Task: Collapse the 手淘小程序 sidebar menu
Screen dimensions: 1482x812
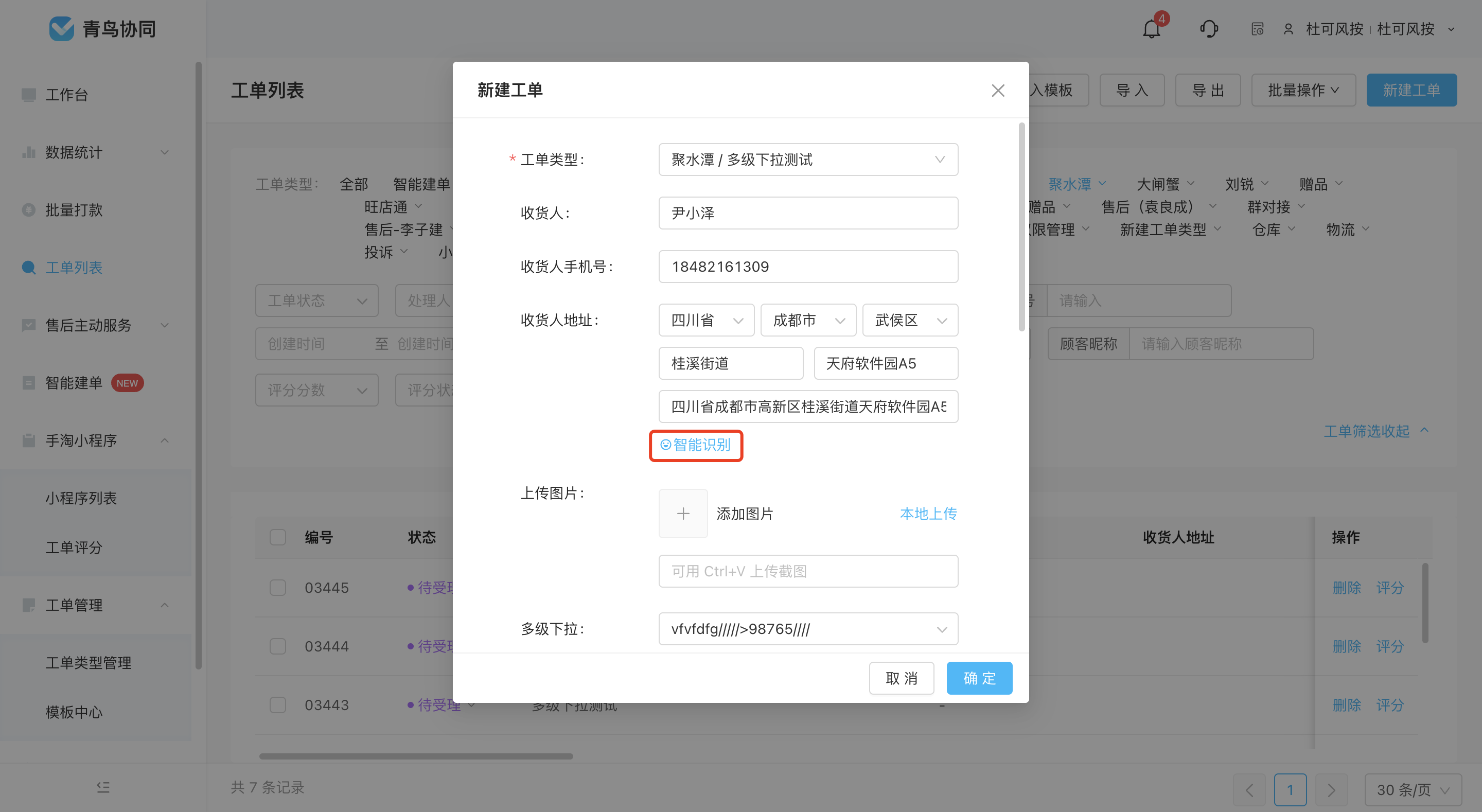Action: (x=165, y=440)
